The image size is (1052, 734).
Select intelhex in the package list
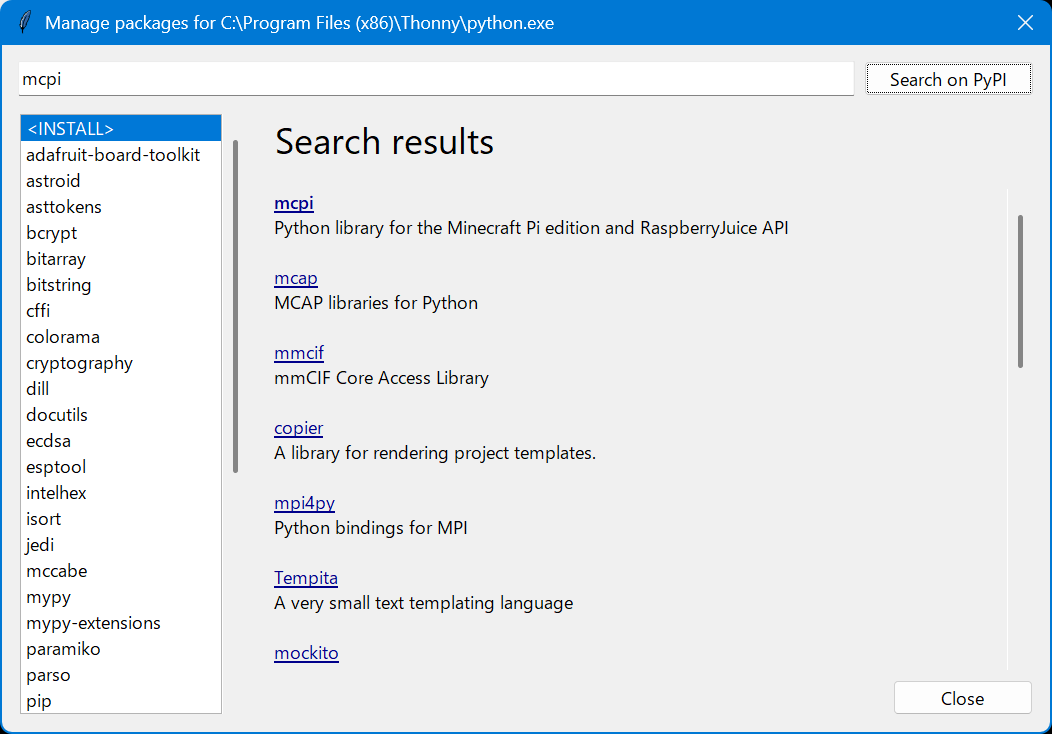click(121, 492)
